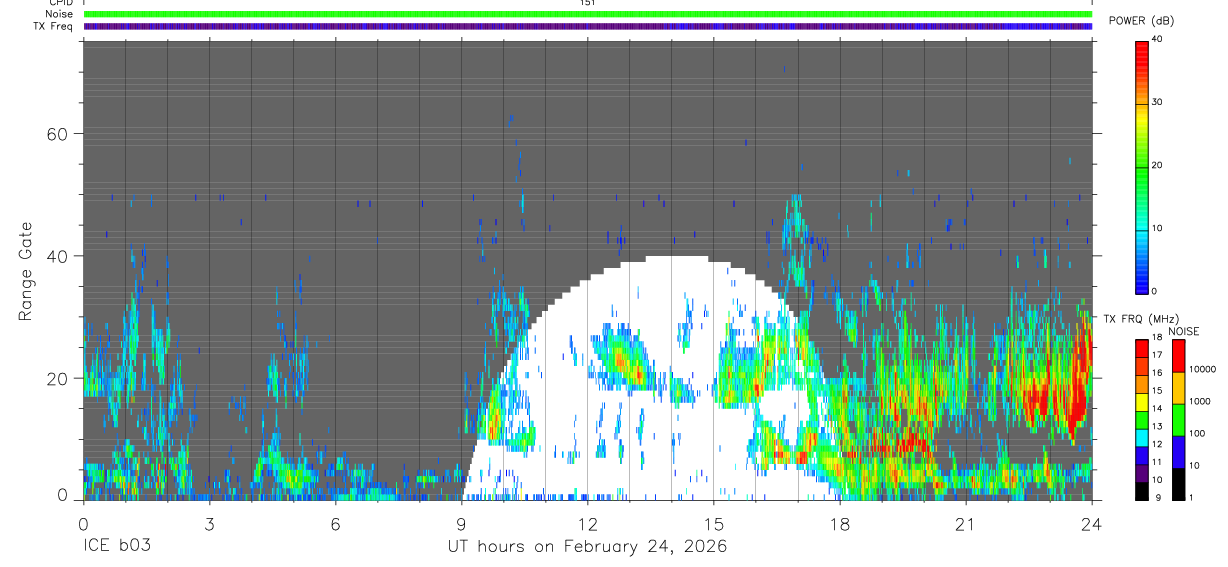Click the red 17–18 MHz TX FRQ swatch
1228x567 pixels.
point(1143,349)
